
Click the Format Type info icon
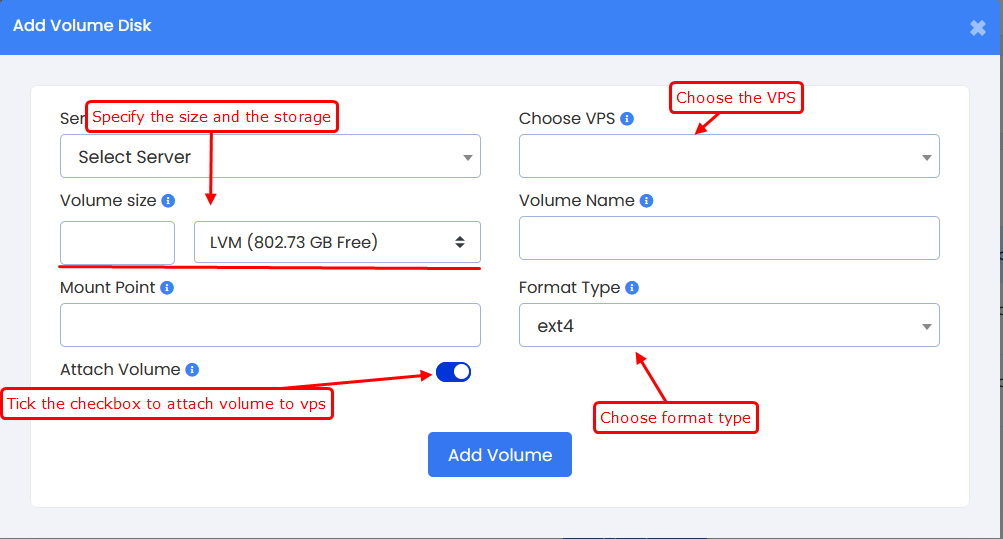coord(632,288)
